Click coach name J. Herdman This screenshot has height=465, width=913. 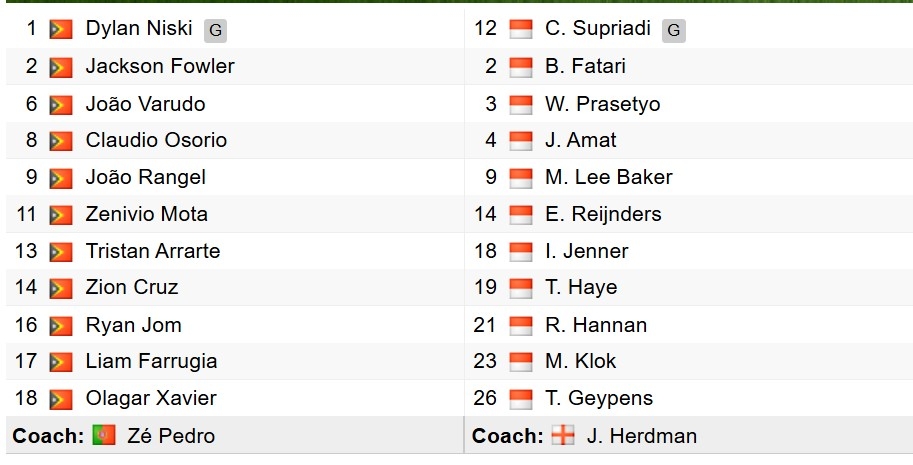tap(642, 436)
